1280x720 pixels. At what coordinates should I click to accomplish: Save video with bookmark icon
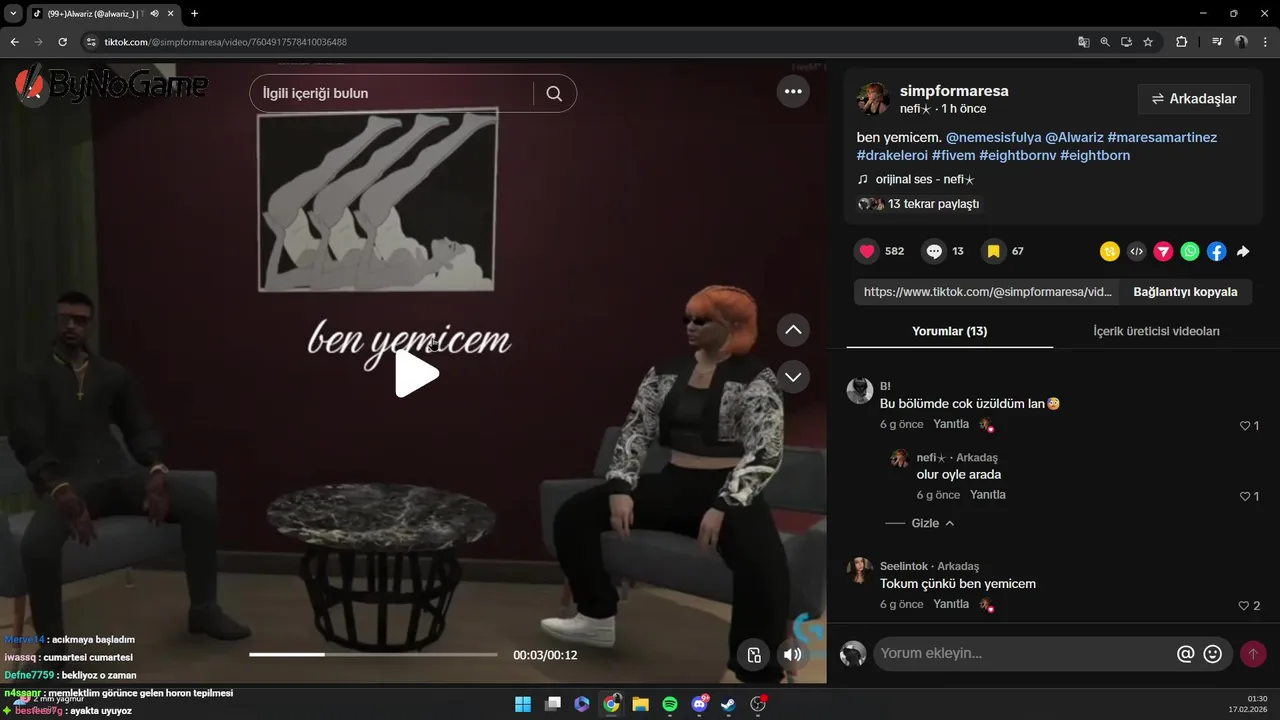point(993,251)
